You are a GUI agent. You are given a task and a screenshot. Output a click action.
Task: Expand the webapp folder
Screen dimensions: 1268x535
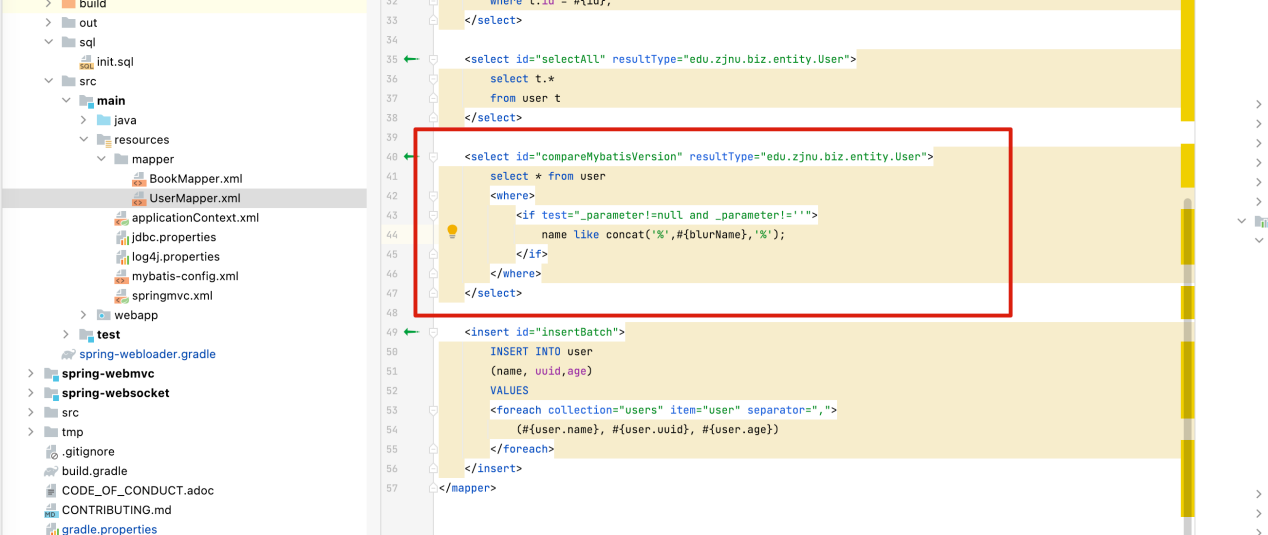tap(84, 315)
